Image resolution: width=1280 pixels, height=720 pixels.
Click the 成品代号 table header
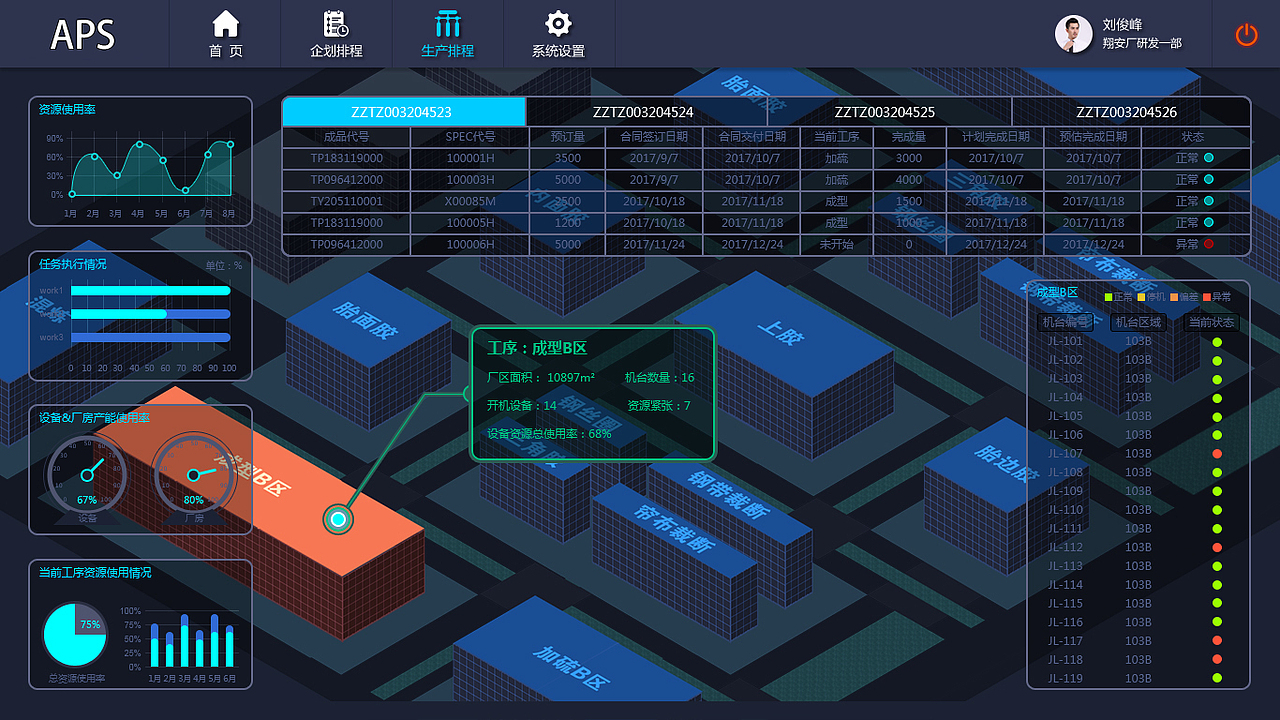pyautogui.click(x=346, y=137)
